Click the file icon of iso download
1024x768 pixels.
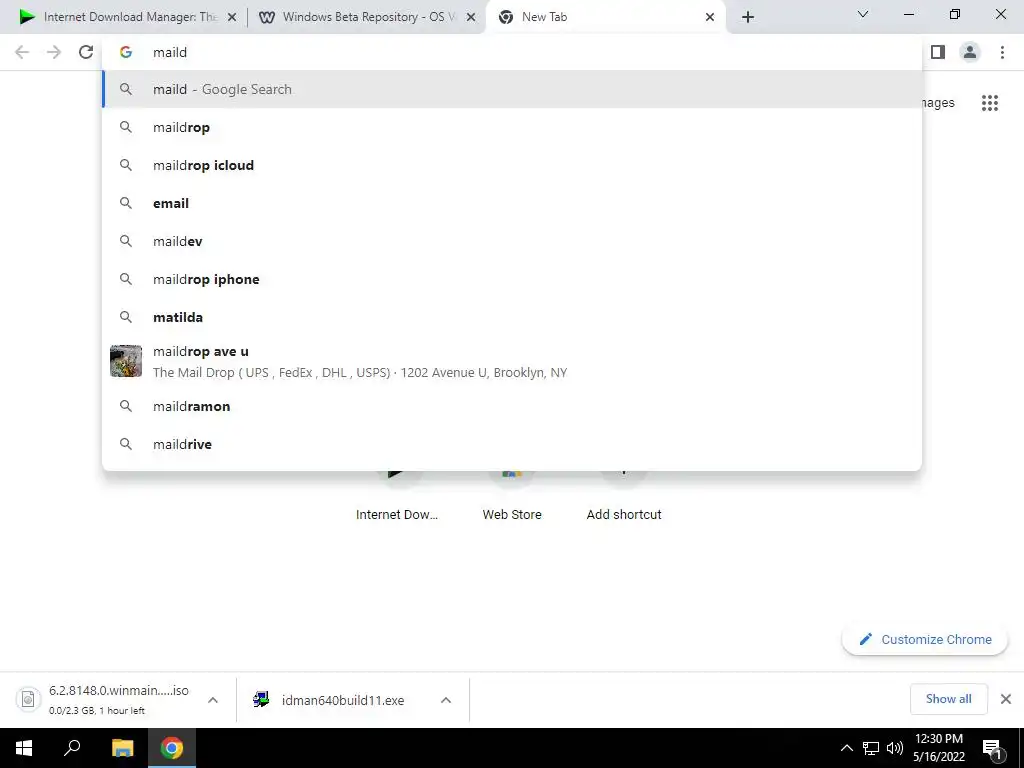pos(28,699)
